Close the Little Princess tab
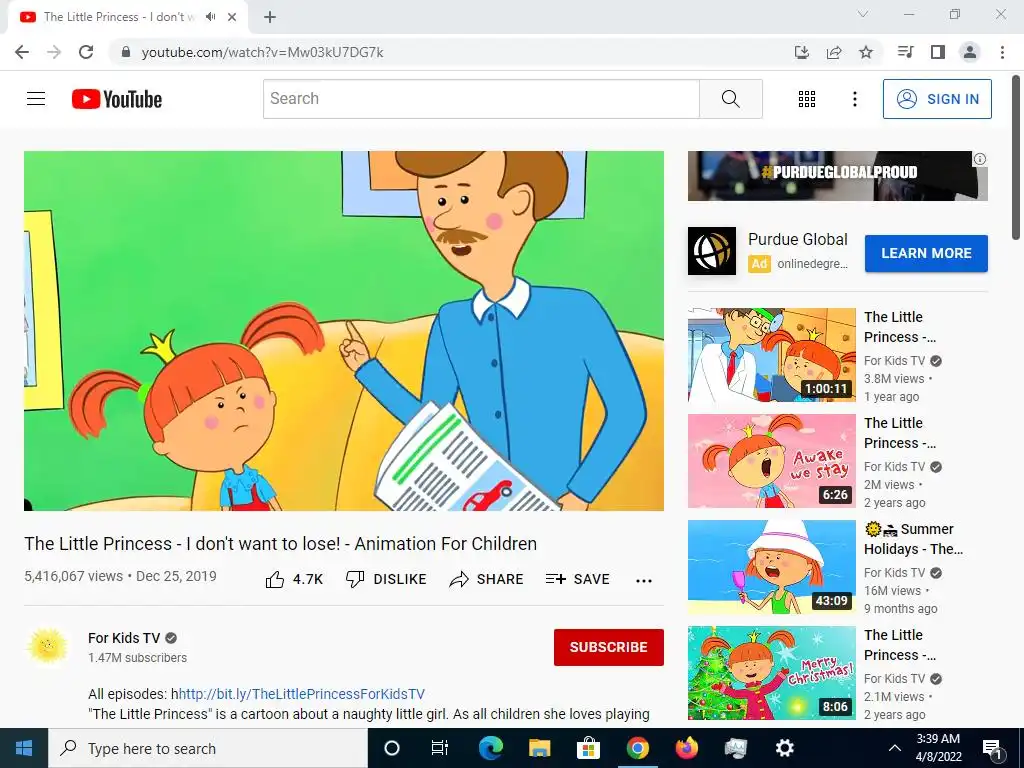Viewport: 1024px width, 768px height. click(232, 17)
